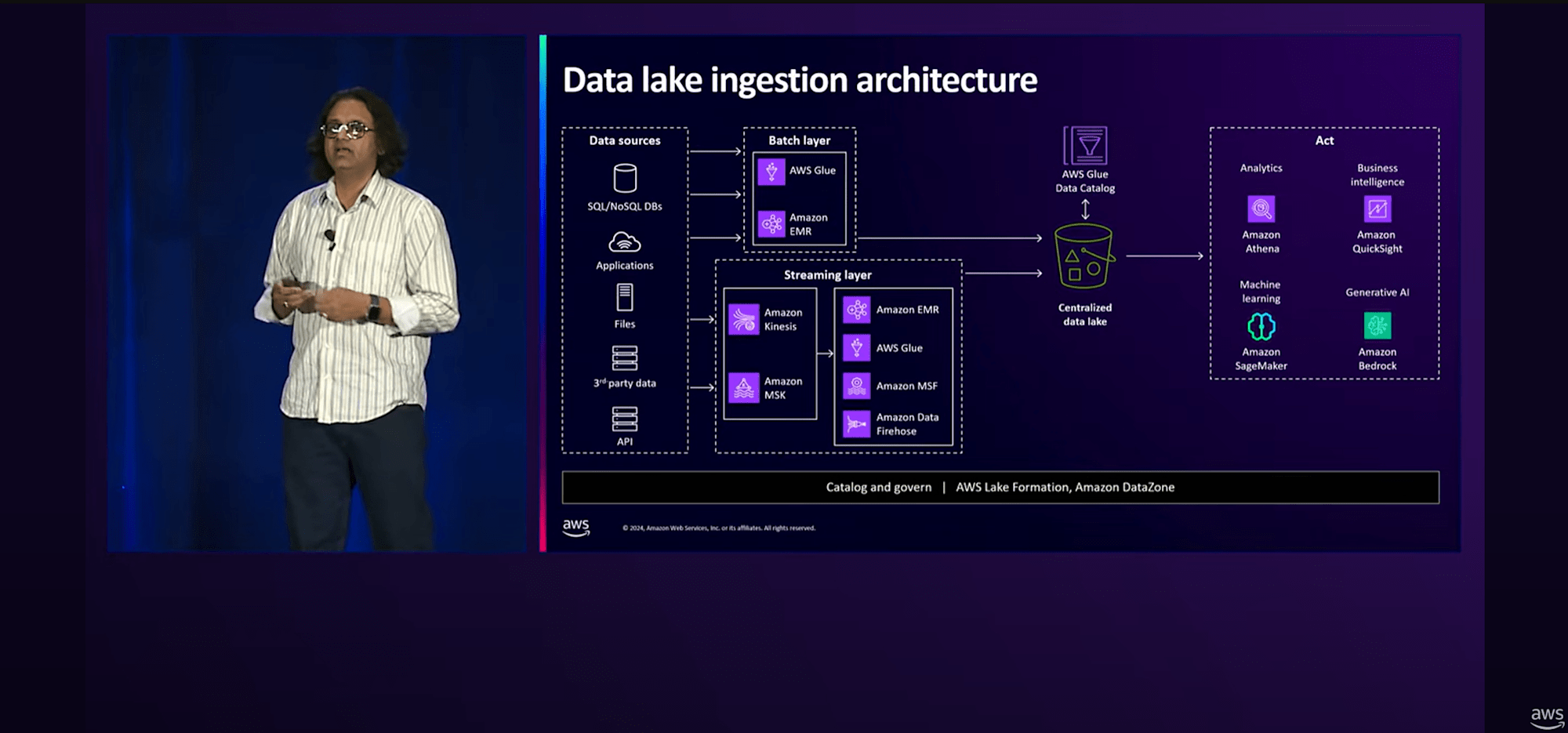Viewport: 1568px width, 733px height.
Task: Click the Generative AI label
Action: pyautogui.click(x=1377, y=292)
